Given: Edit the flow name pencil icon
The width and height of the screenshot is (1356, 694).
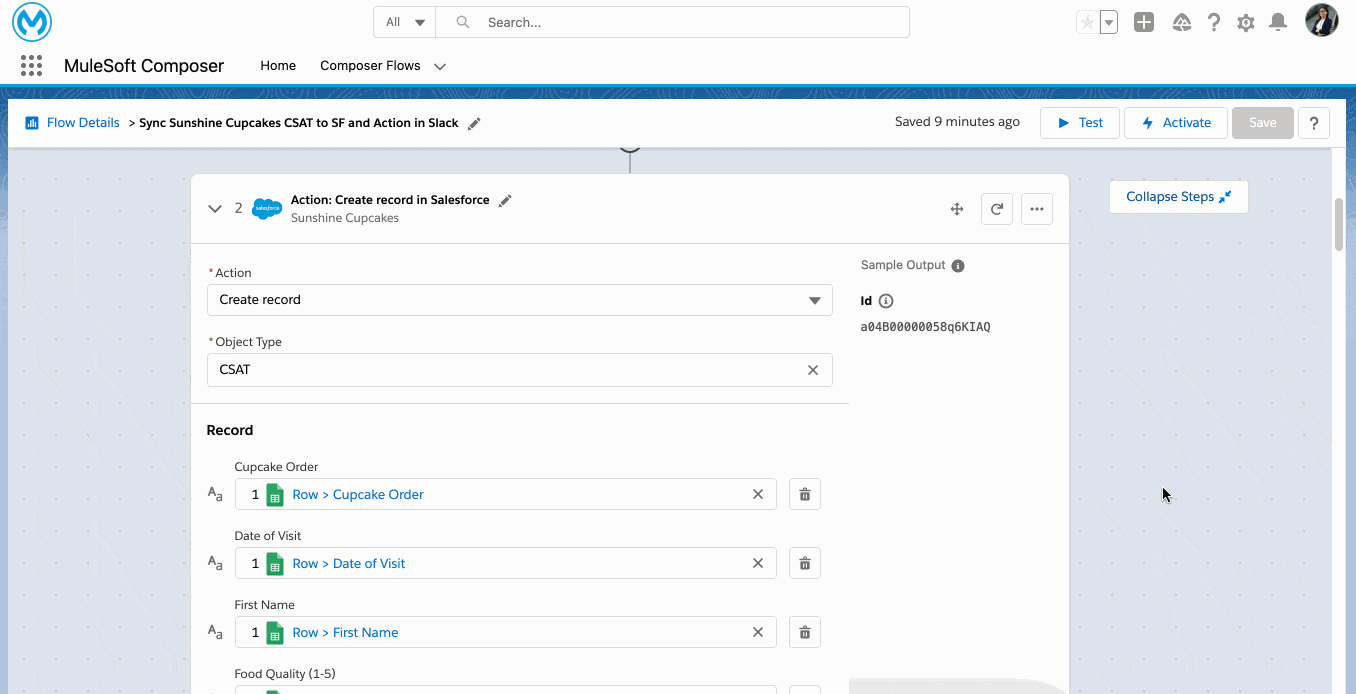Looking at the screenshot, I should click(474, 123).
